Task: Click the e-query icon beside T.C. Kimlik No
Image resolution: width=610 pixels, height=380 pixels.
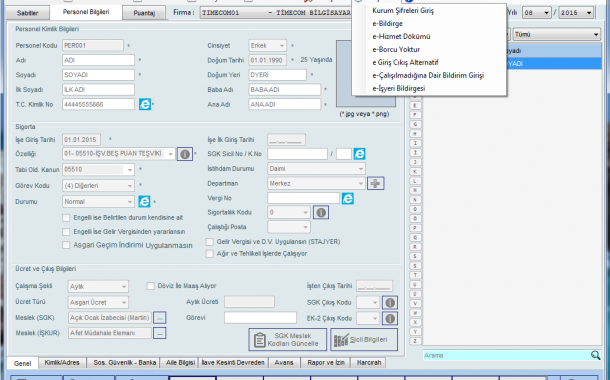Action: [x=145, y=104]
